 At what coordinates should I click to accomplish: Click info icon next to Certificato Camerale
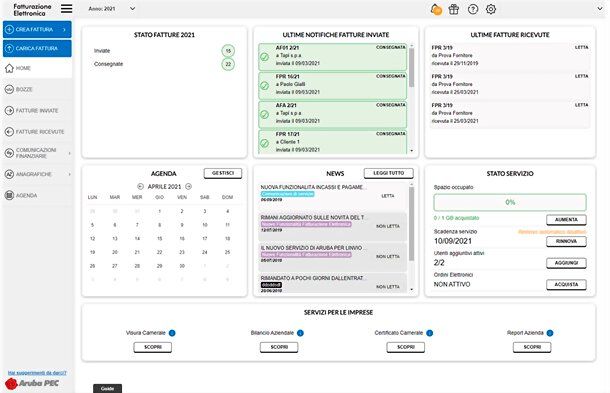click(x=429, y=333)
